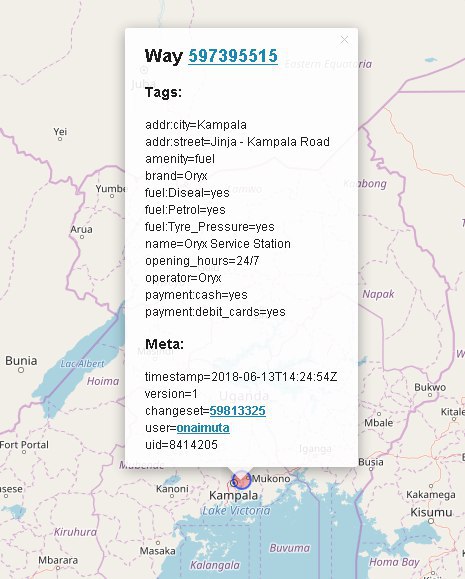Click Lac Albert label on map
This screenshot has height=579, width=465.
[x=82, y=364]
